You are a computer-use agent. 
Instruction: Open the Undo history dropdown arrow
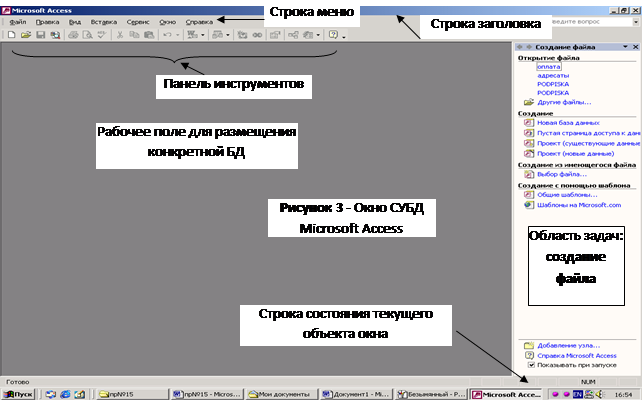coord(178,35)
